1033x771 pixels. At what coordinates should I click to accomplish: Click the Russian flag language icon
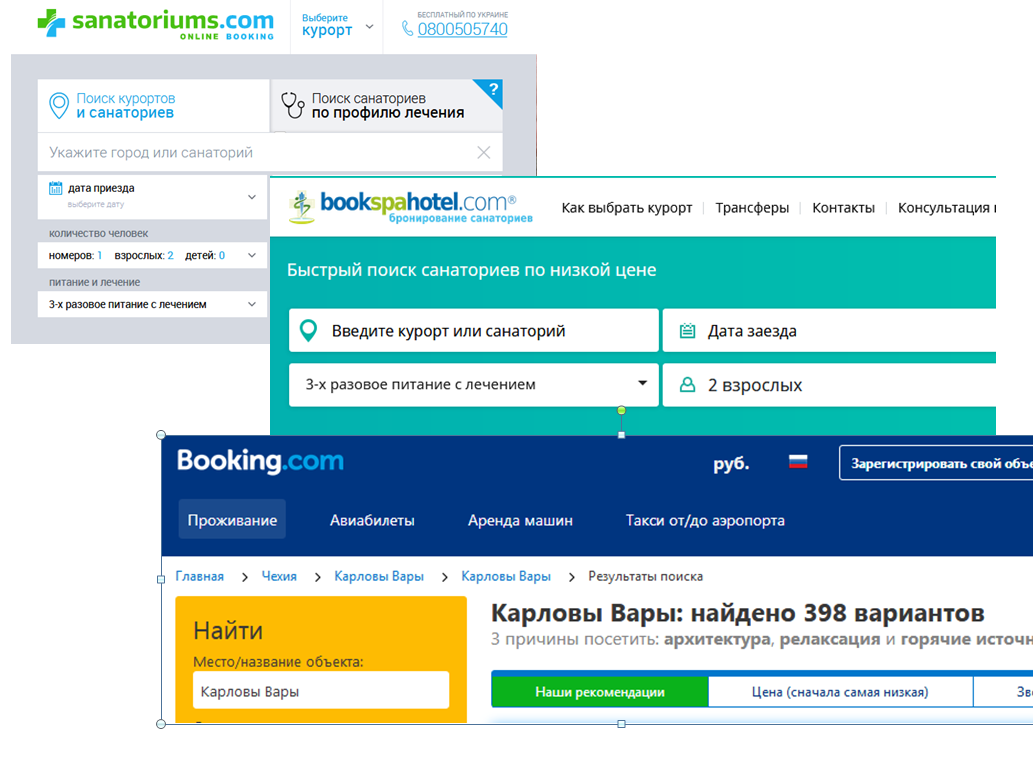point(798,462)
